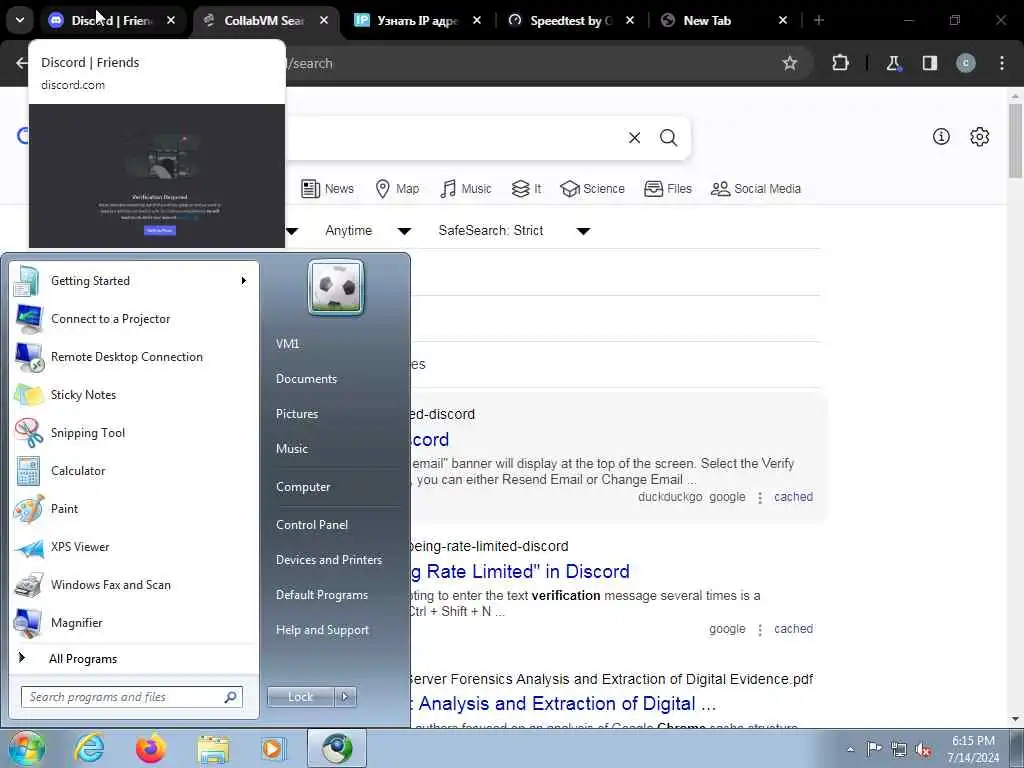This screenshot has width=1024, height=768.
Task: Launch Calculator from Start menu
Action: tap(134, 471)
